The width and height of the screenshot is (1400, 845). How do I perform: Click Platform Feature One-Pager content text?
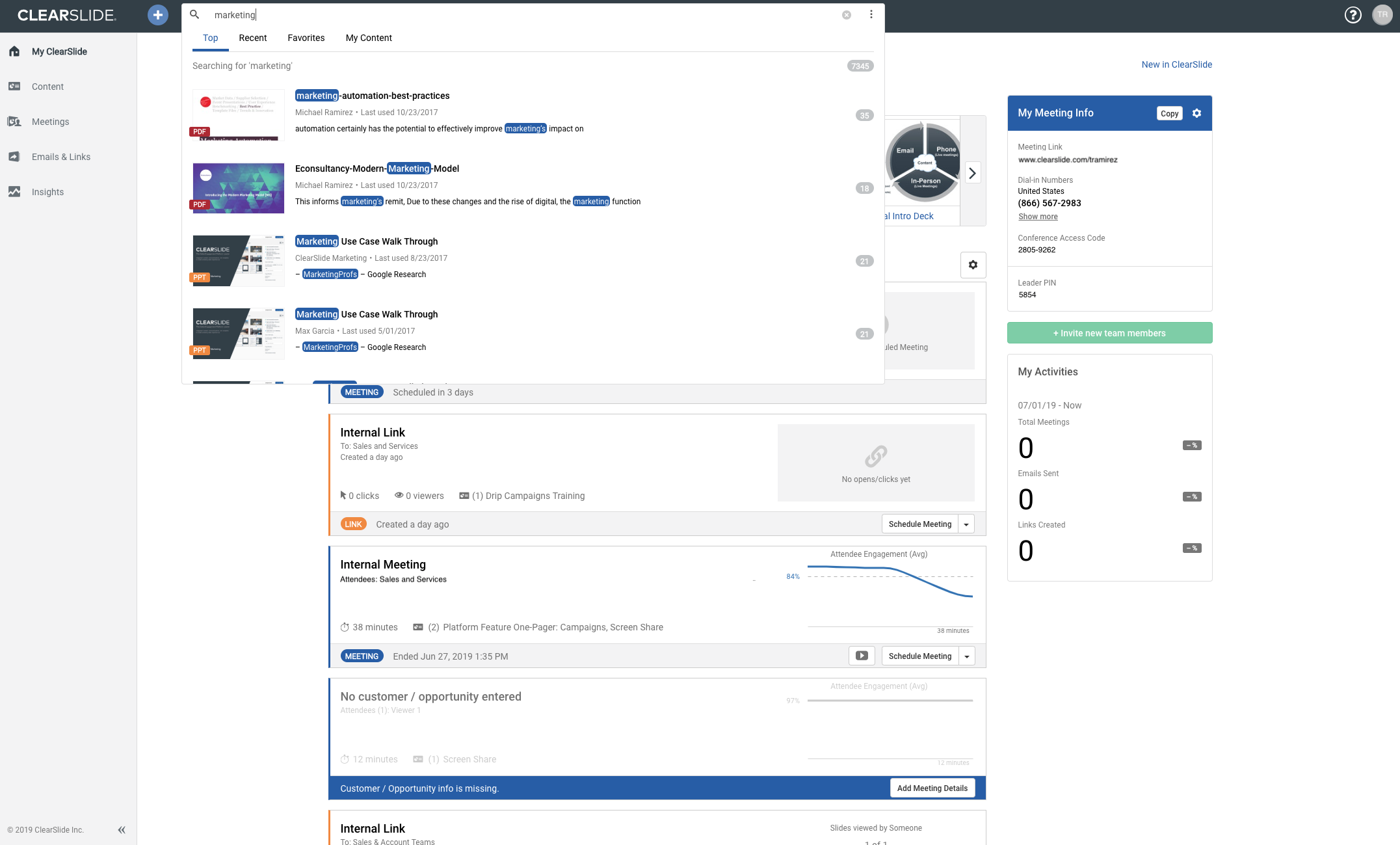click(553, 628)
